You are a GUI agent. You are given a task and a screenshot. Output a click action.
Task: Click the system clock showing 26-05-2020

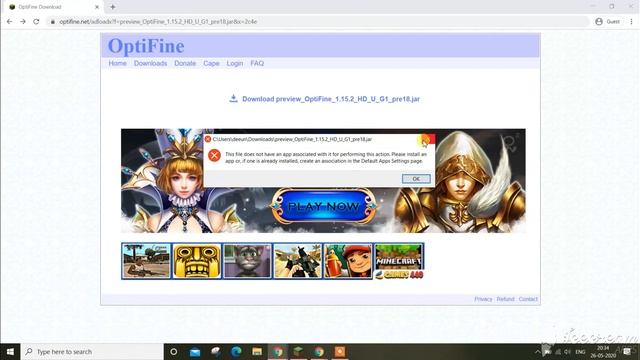pyautogui.click(x=603, y=352)
